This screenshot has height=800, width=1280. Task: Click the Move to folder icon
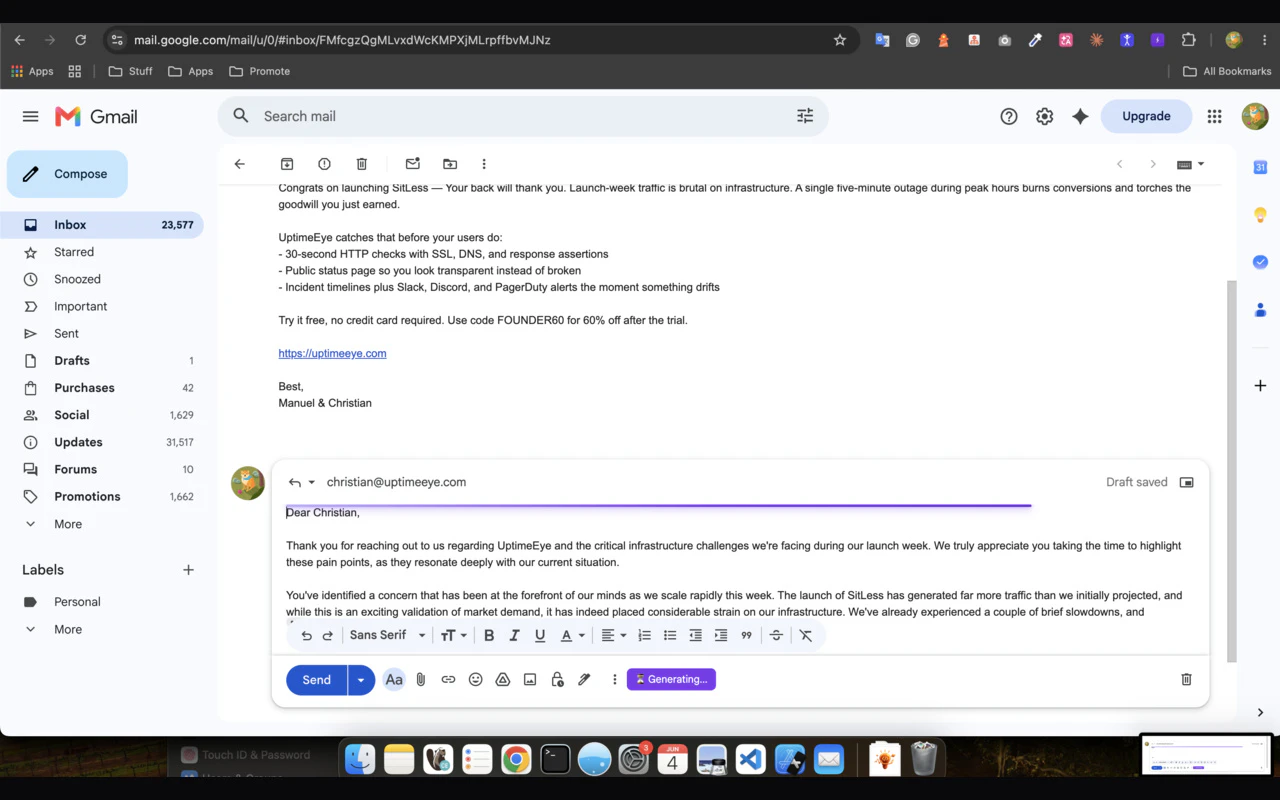click(450, 164)
